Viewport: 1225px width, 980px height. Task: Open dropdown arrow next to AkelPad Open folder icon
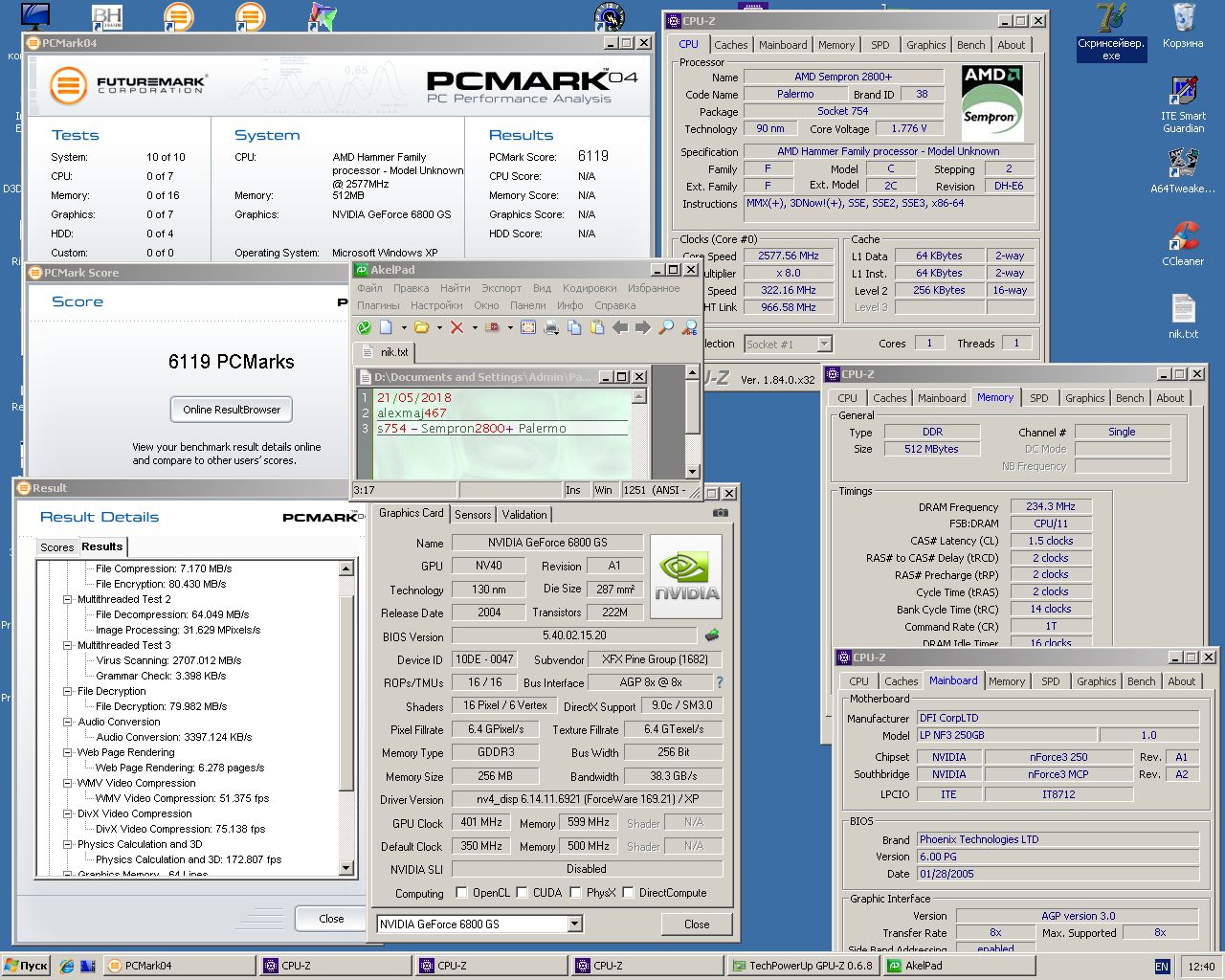438,327
